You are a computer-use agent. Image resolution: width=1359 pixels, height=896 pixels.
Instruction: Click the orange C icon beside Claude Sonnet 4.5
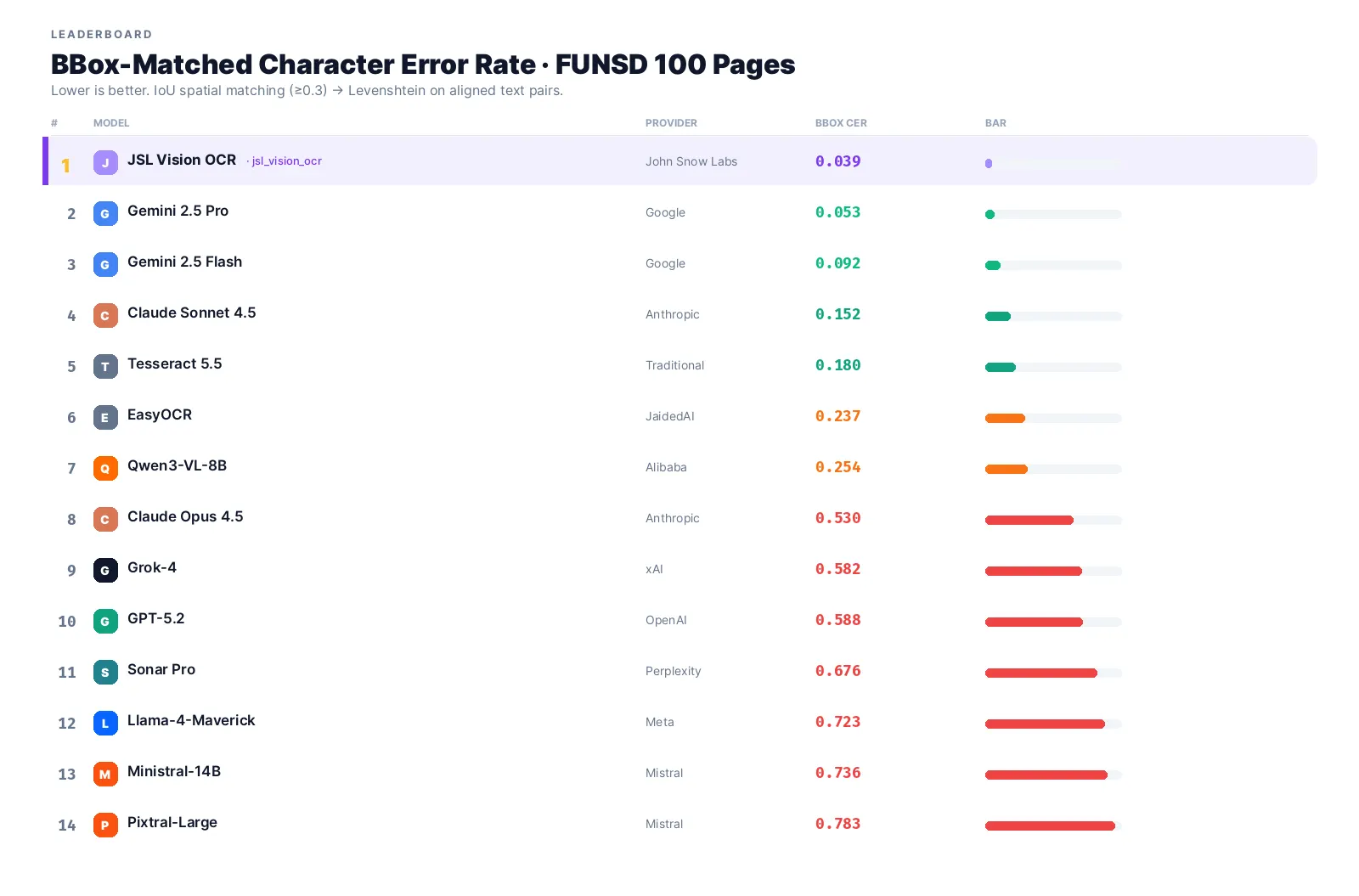point(105,315)
